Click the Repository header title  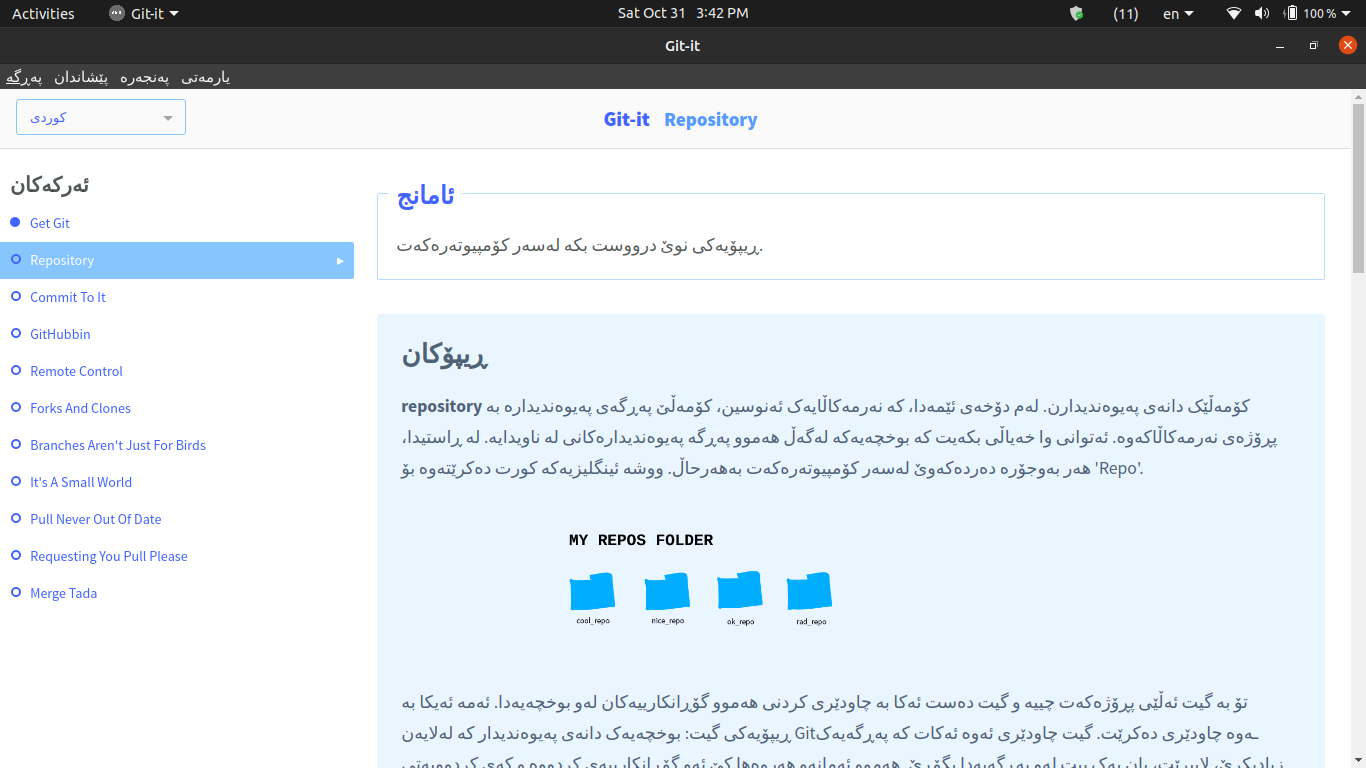(x=711, y=119)
